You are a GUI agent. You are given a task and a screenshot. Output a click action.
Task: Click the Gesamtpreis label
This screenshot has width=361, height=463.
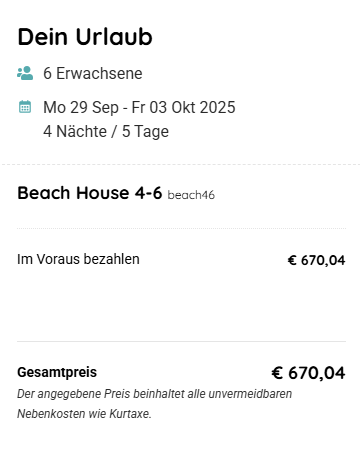coord(57,372)
